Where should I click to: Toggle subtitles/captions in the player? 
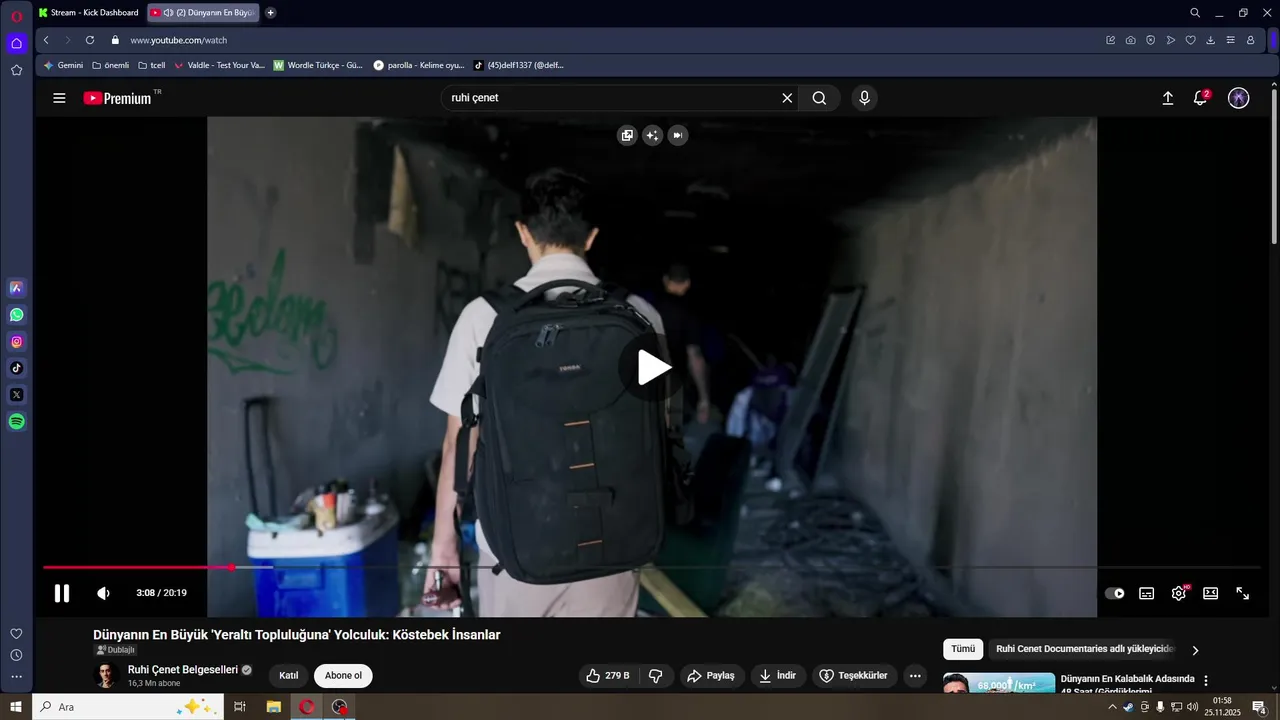pos(1147,593)
